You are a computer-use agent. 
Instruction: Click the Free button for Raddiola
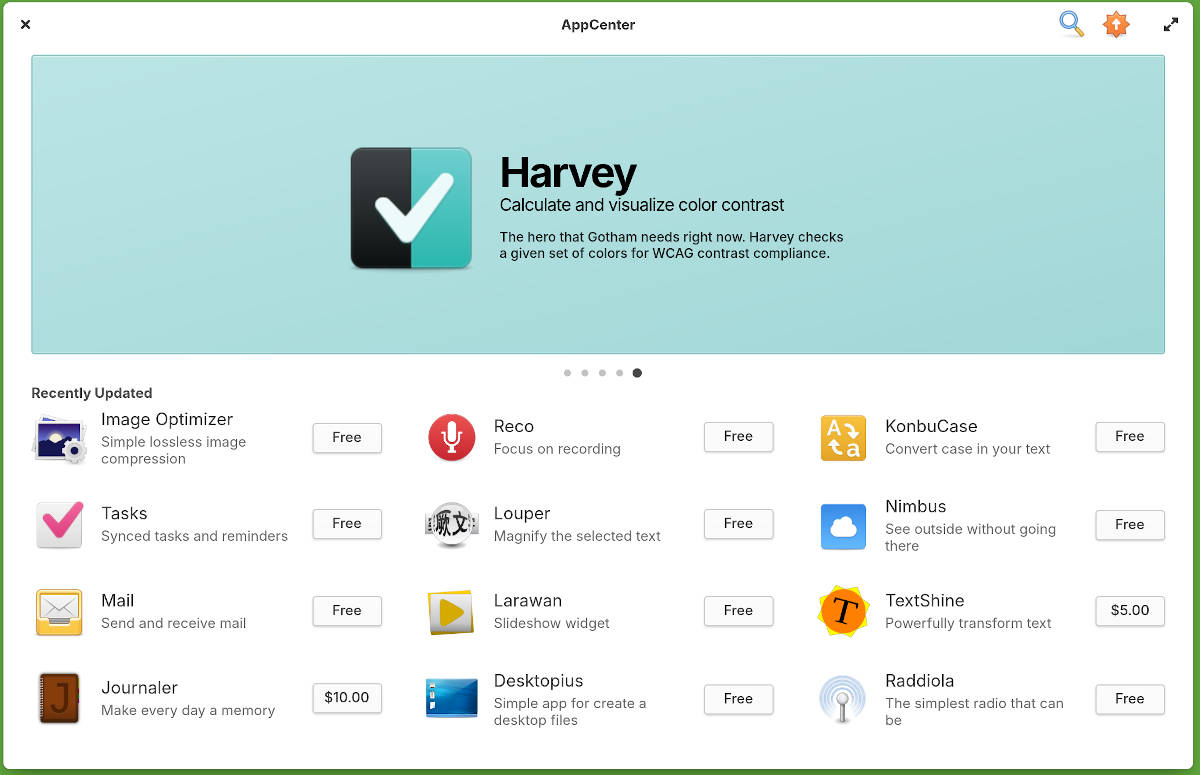(x=1130, y=699)
